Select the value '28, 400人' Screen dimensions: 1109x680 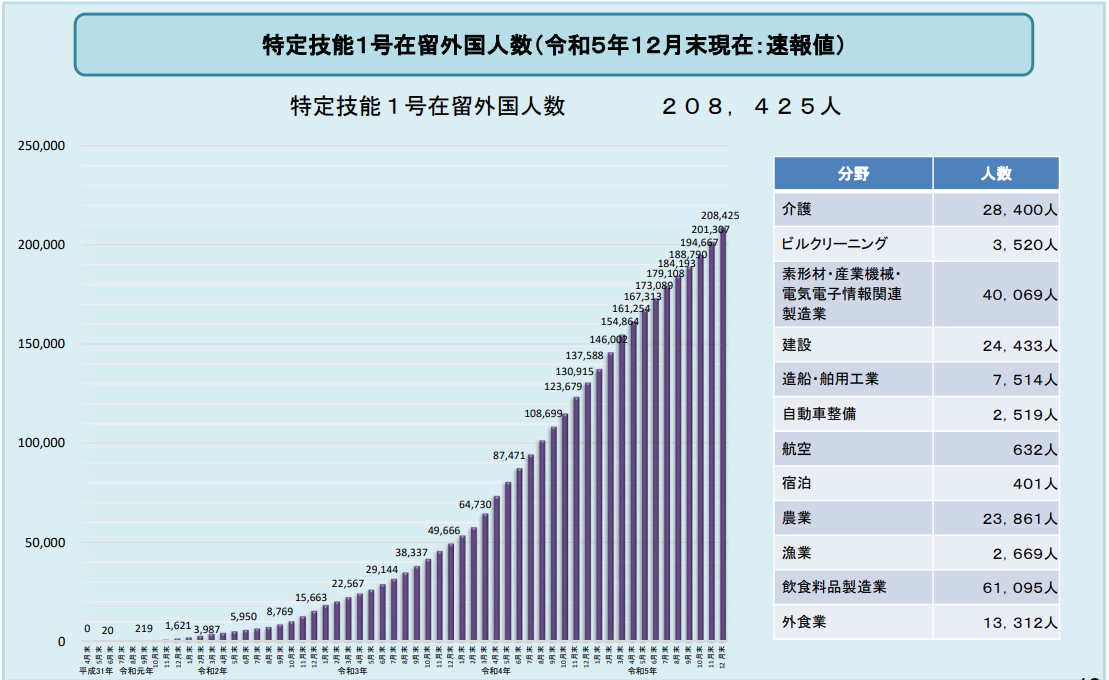coord(1019,210)
